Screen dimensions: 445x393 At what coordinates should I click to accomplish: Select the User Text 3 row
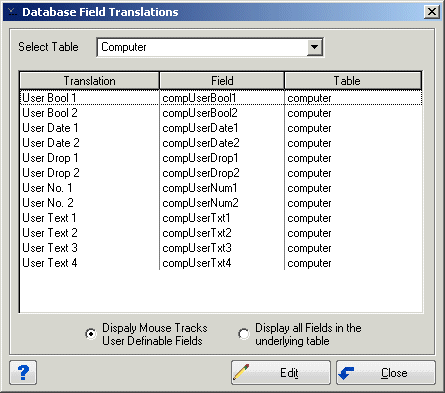point(221,248)
